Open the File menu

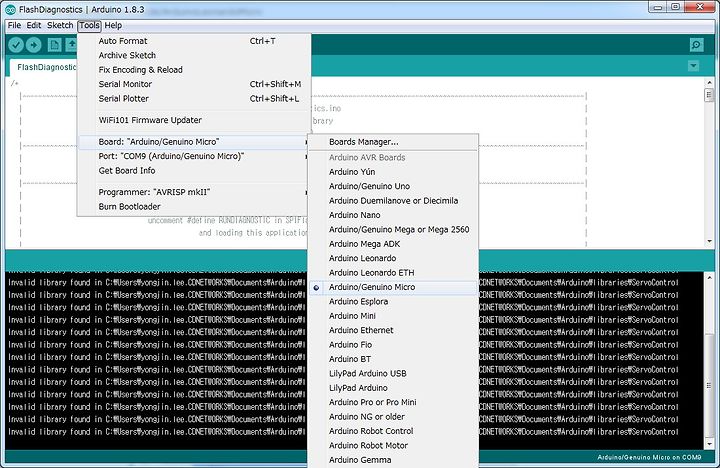tap(14, 25)
